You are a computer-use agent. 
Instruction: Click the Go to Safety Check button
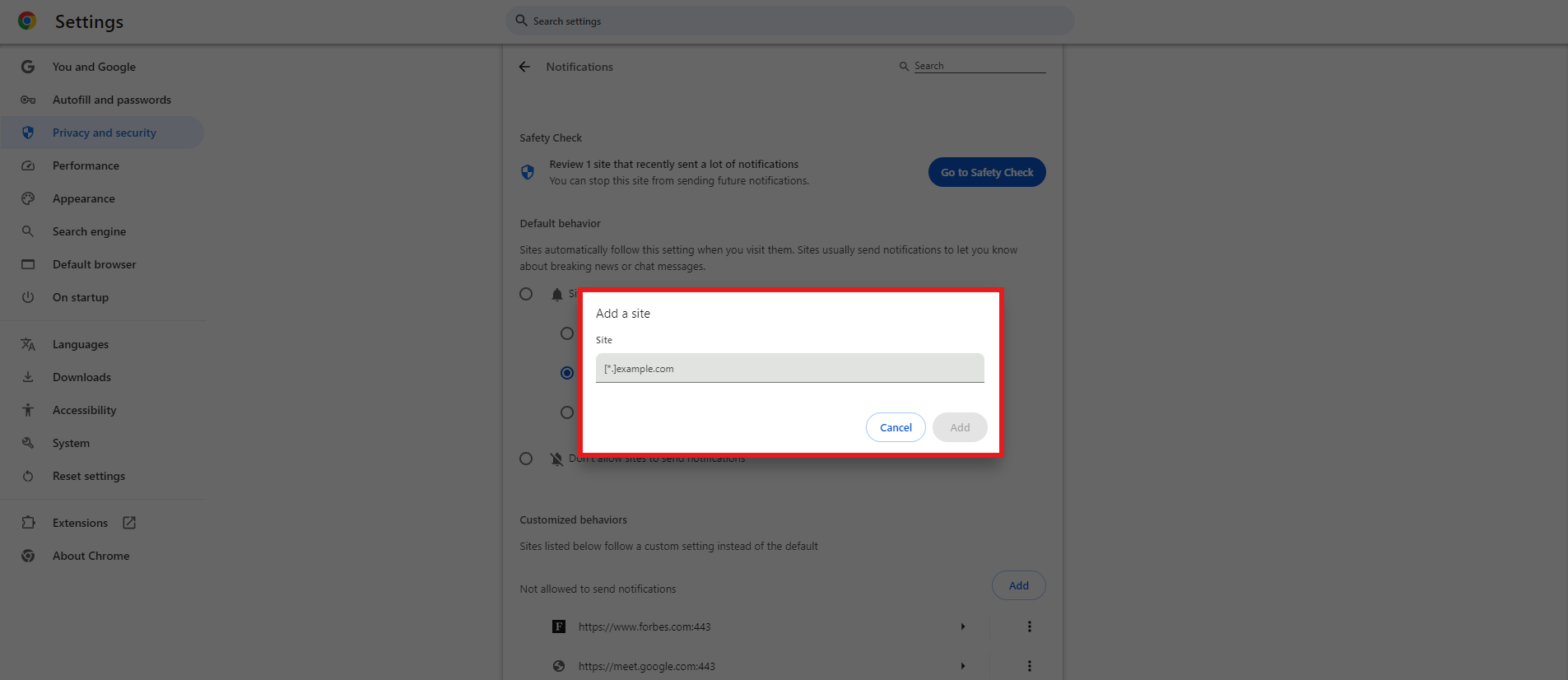[x=986, y=172]
